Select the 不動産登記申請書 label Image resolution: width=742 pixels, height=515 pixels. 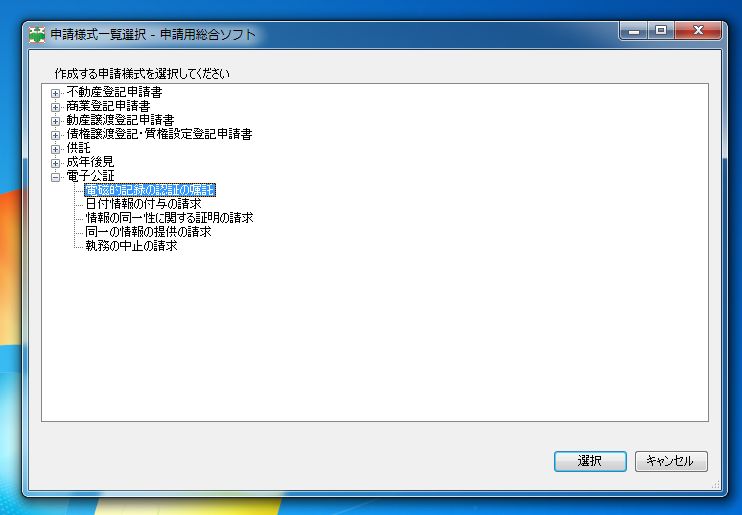pyautogui.click(x=115, y=92)
